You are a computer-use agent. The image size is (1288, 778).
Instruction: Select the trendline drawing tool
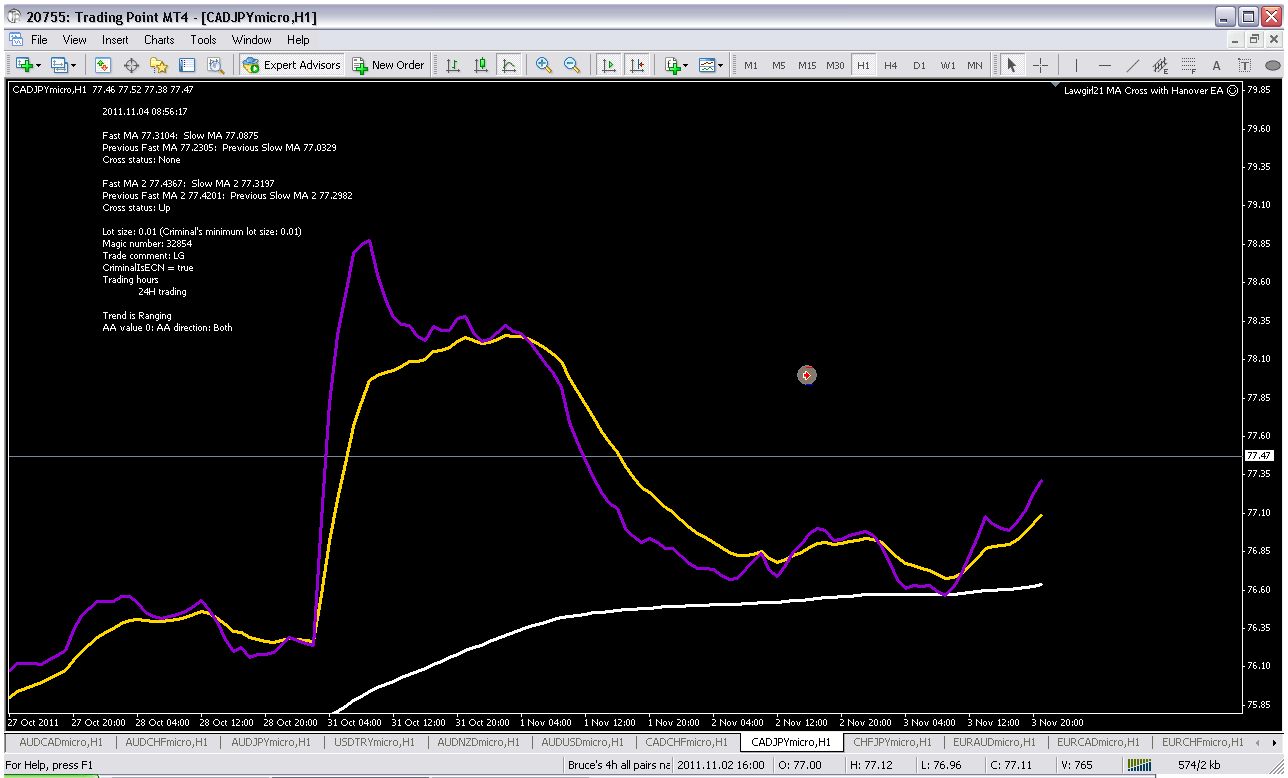click(1132, 65)
